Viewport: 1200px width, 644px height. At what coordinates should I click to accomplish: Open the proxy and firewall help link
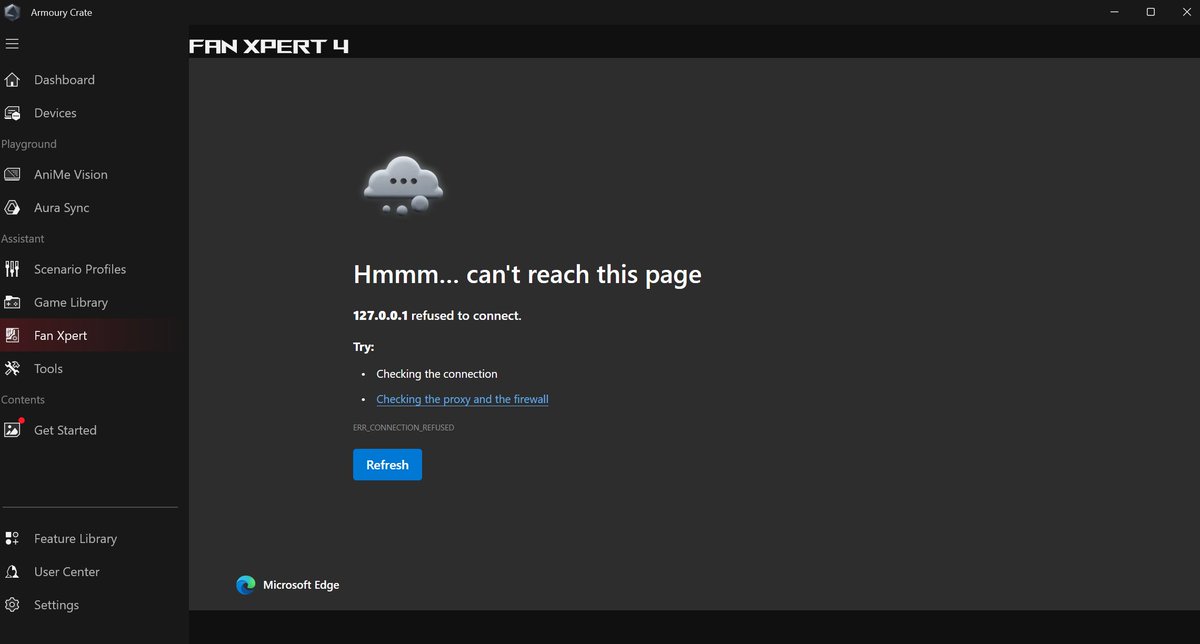tap(462, 399)
